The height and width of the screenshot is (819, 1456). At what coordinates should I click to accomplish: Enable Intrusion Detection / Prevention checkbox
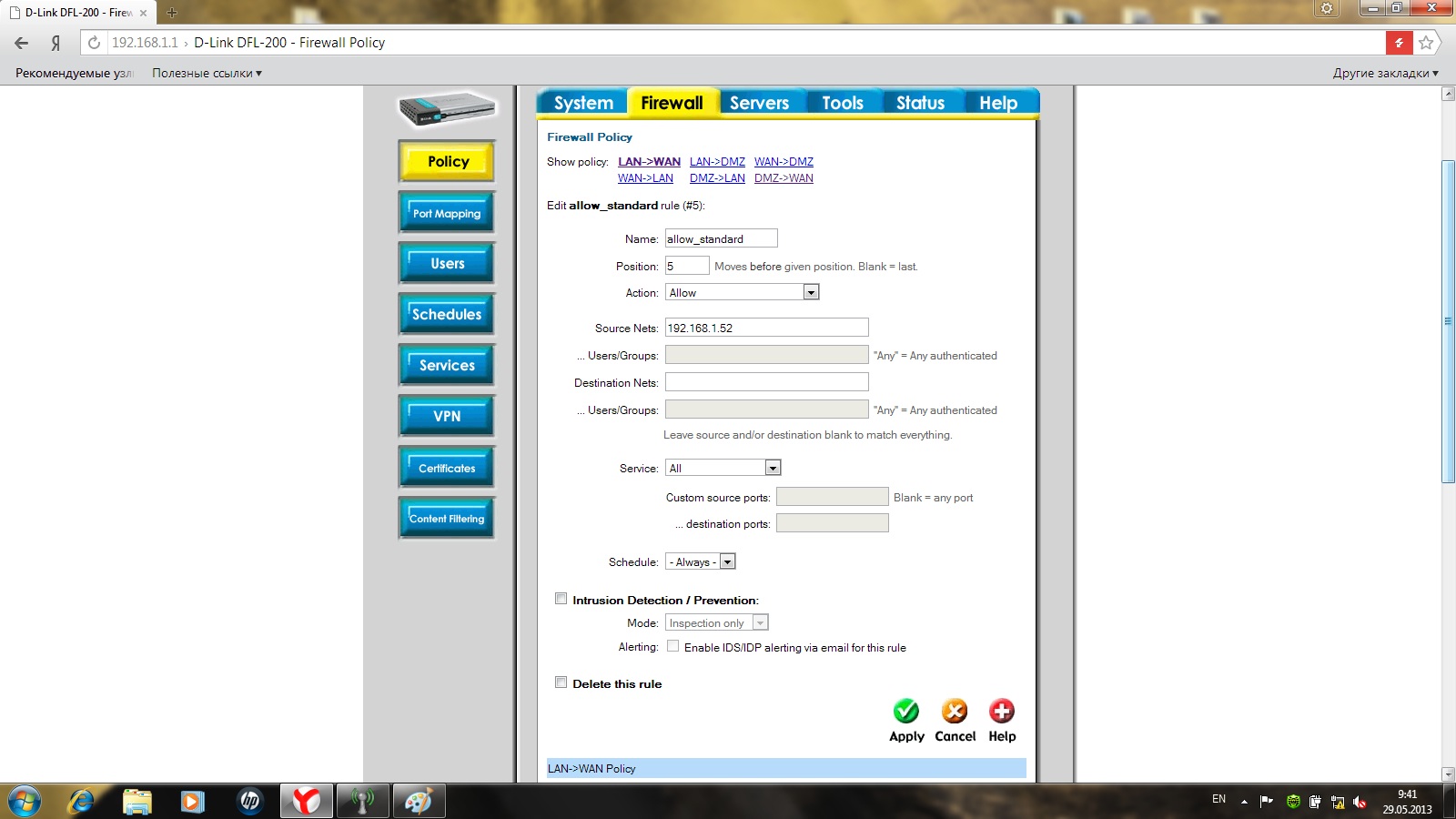point(561,599)
